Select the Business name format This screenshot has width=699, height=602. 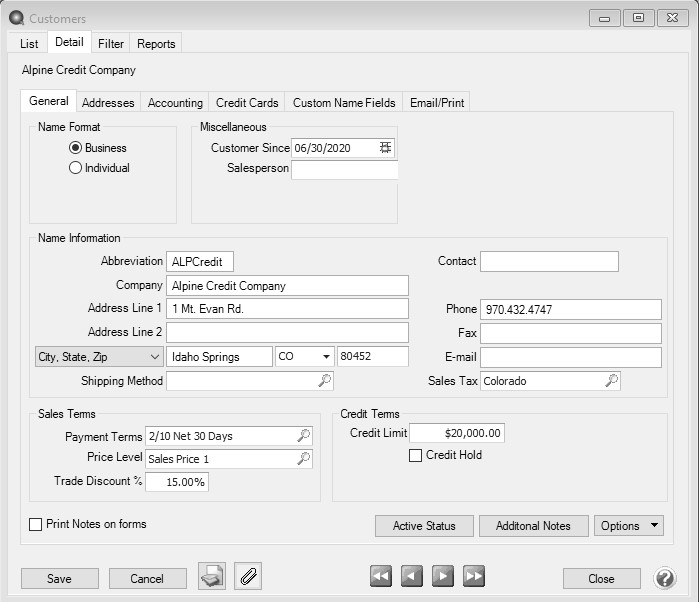coord(75,148)
